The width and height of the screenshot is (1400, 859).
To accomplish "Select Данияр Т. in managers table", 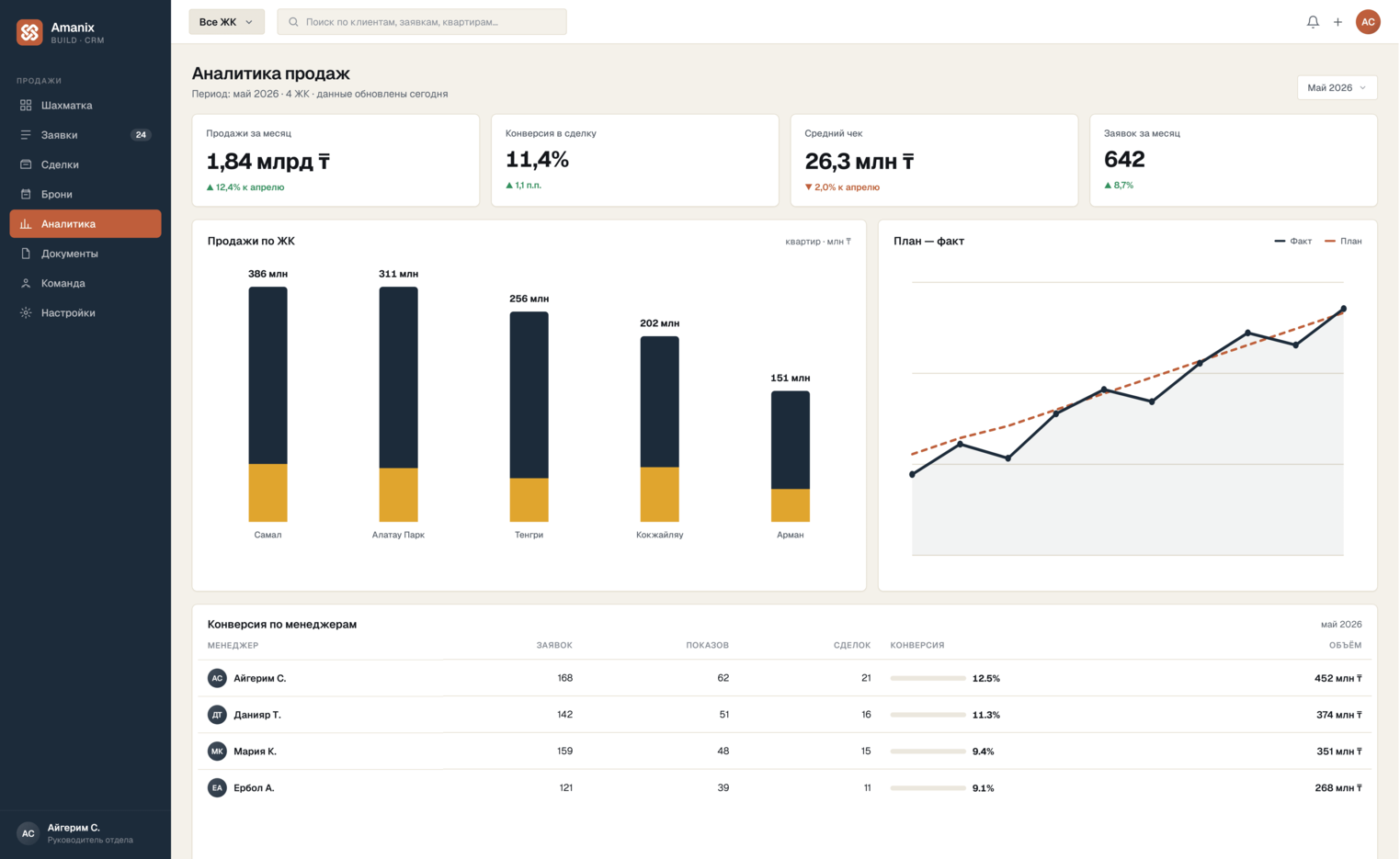I will point(784,715).
